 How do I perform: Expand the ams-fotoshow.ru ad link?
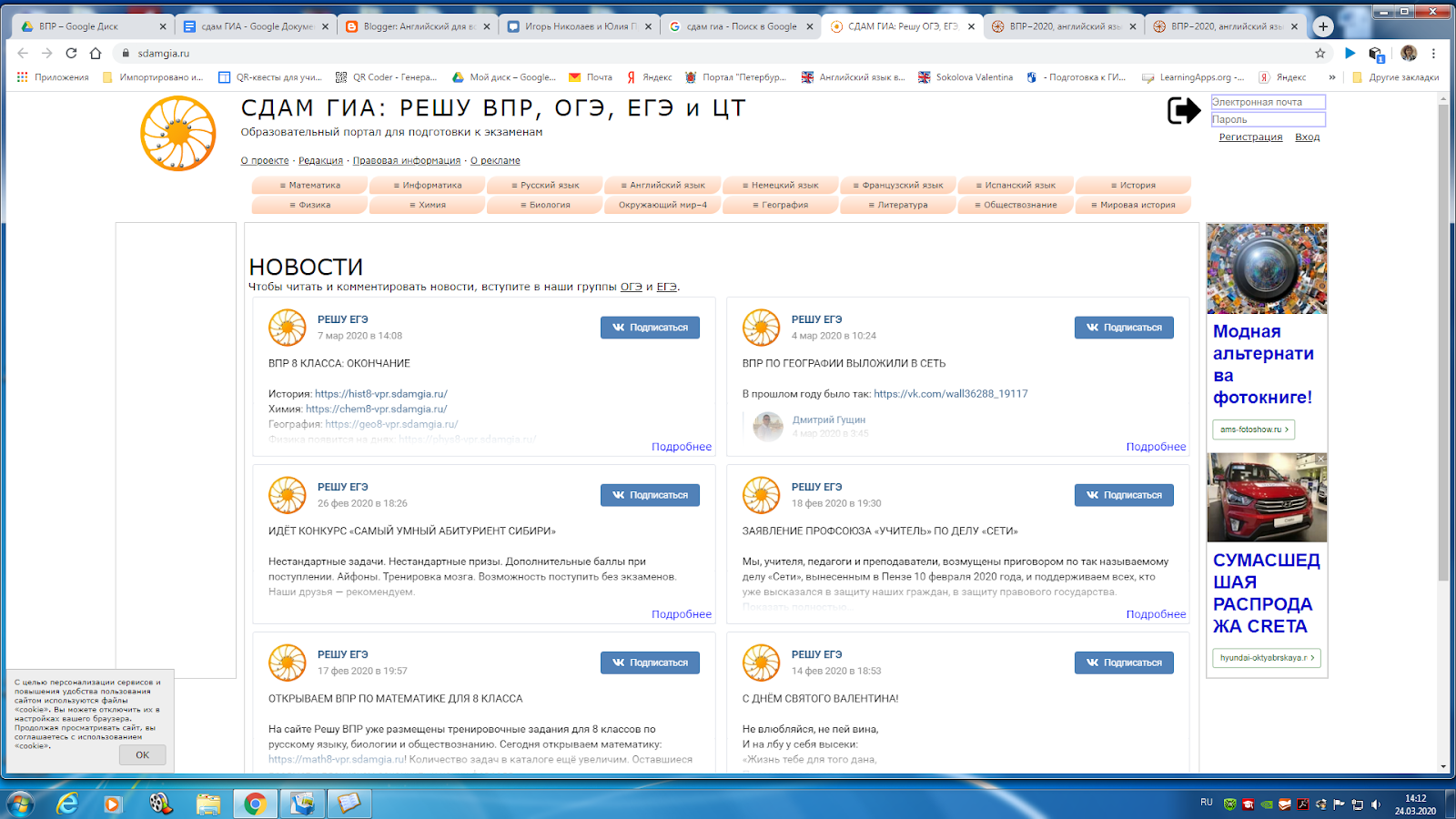(1254, 430)
